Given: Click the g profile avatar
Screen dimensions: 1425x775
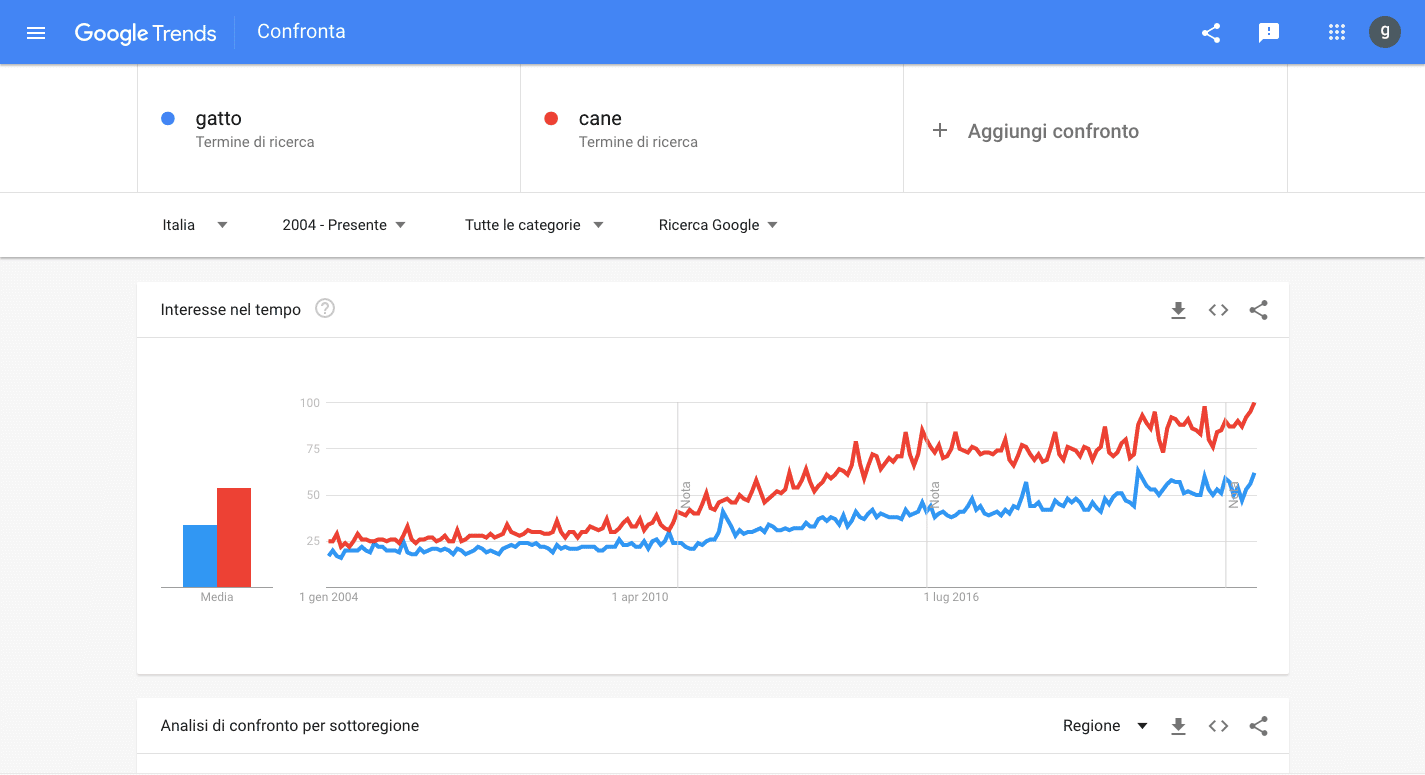Looking at the screenshot, I should click(x=1385, y=32).
